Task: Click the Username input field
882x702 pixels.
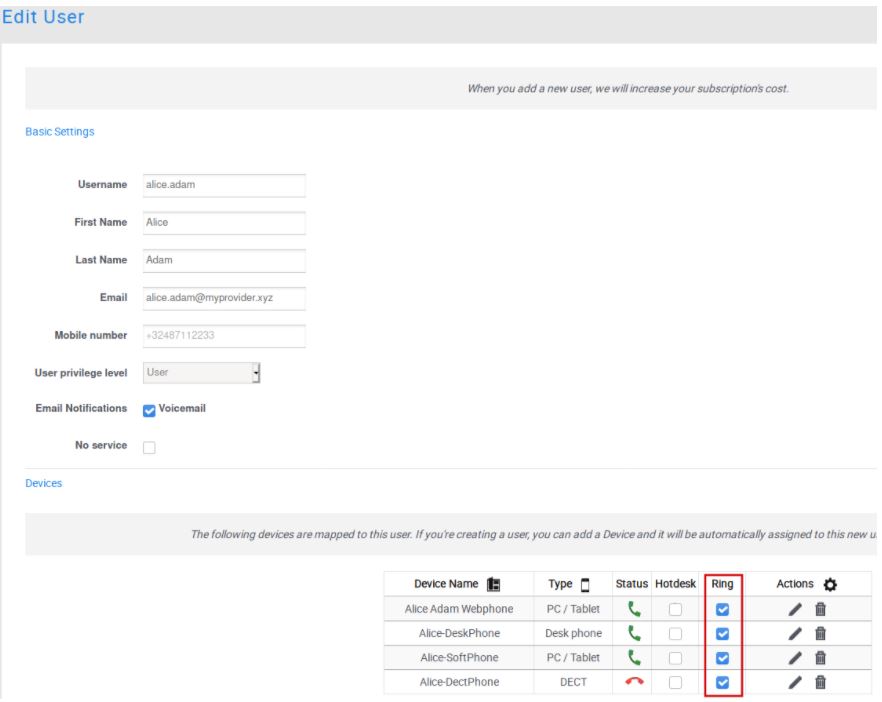Action: pyautogui.click(x=223, y=185)
